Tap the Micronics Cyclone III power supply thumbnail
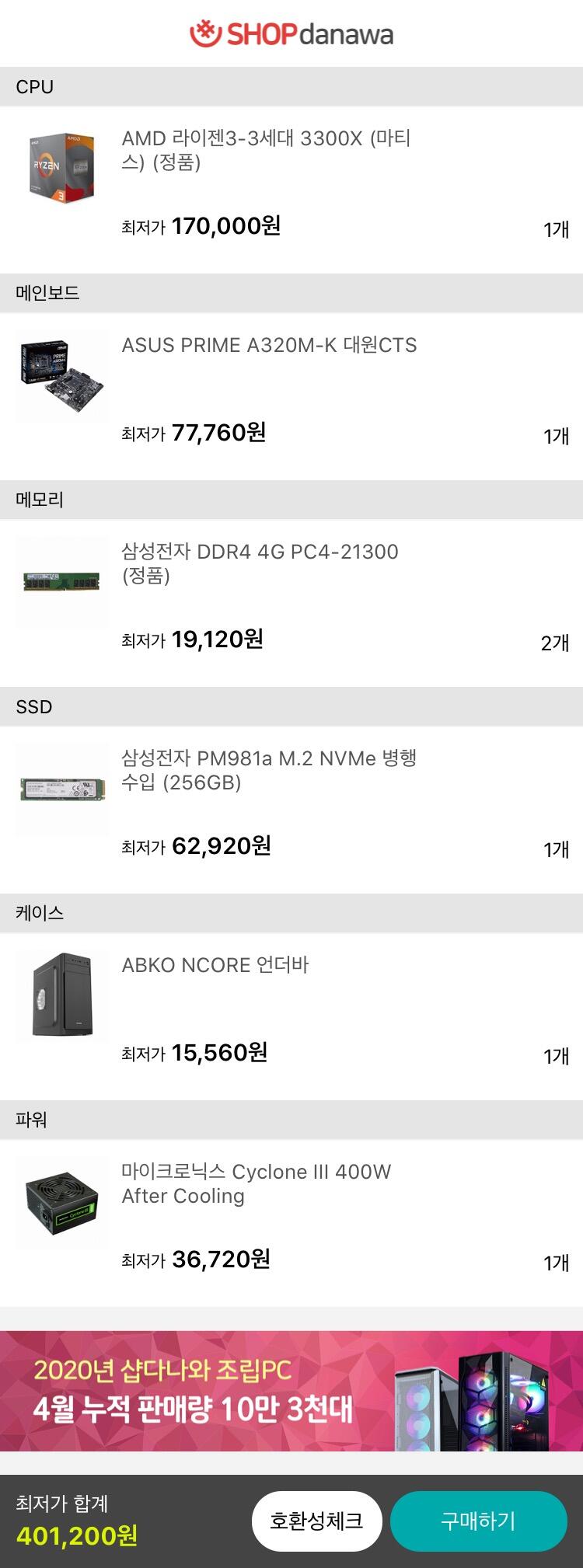The height and width of the screenshot is (1568, 583). (x=62, y=1202)
